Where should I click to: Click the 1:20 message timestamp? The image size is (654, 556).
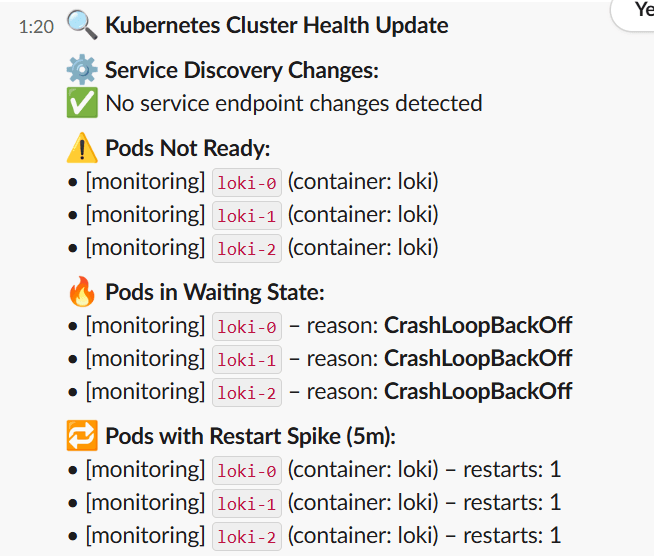(36, 27)
